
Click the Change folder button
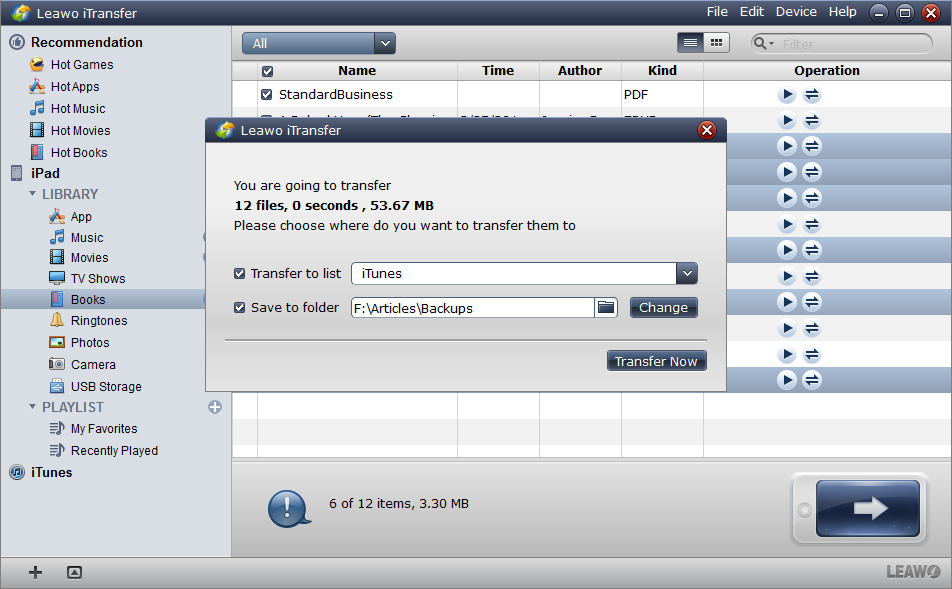[664, 307]
